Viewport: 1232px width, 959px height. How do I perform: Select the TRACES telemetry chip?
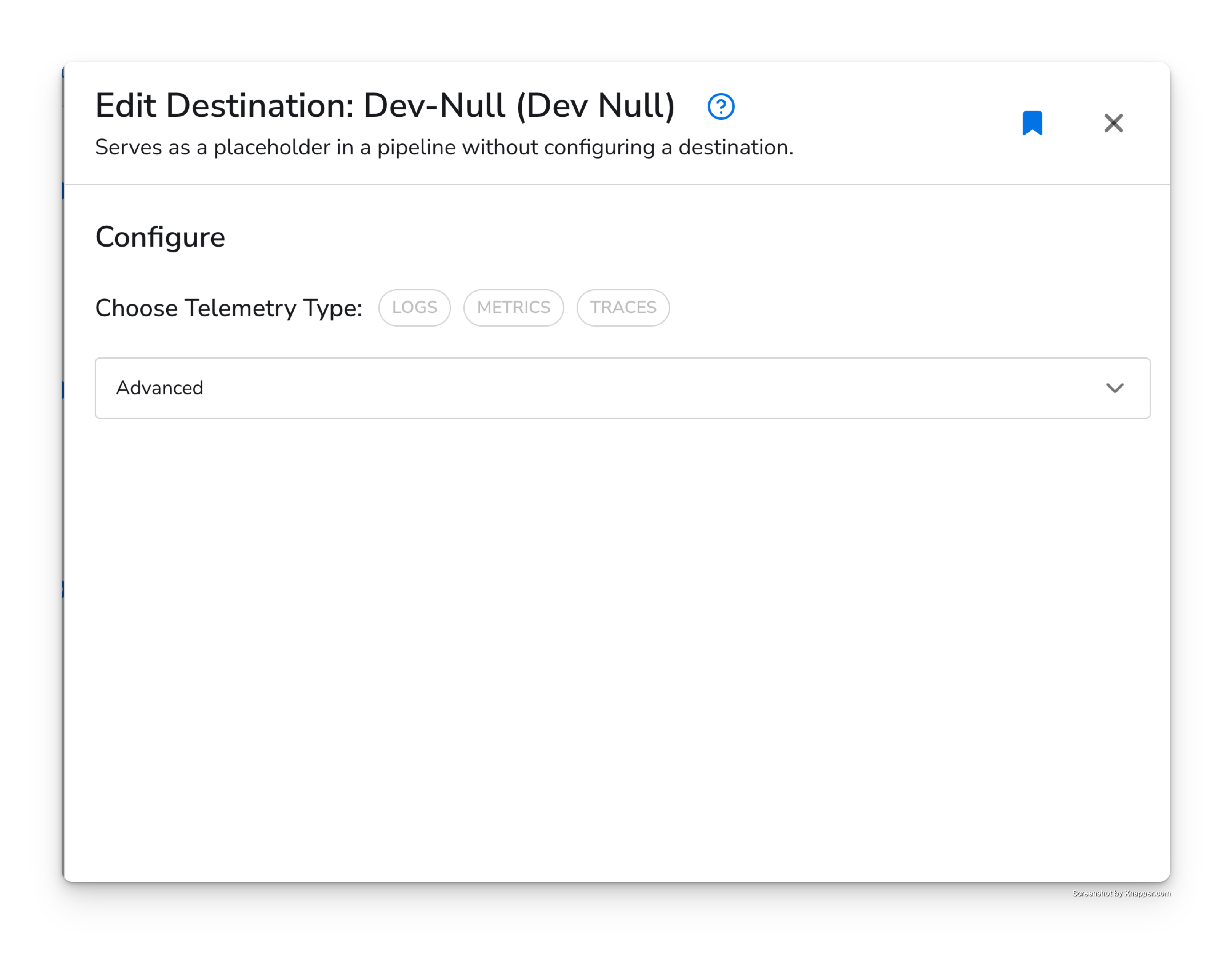pyautogui.click(x=623, y=308)
